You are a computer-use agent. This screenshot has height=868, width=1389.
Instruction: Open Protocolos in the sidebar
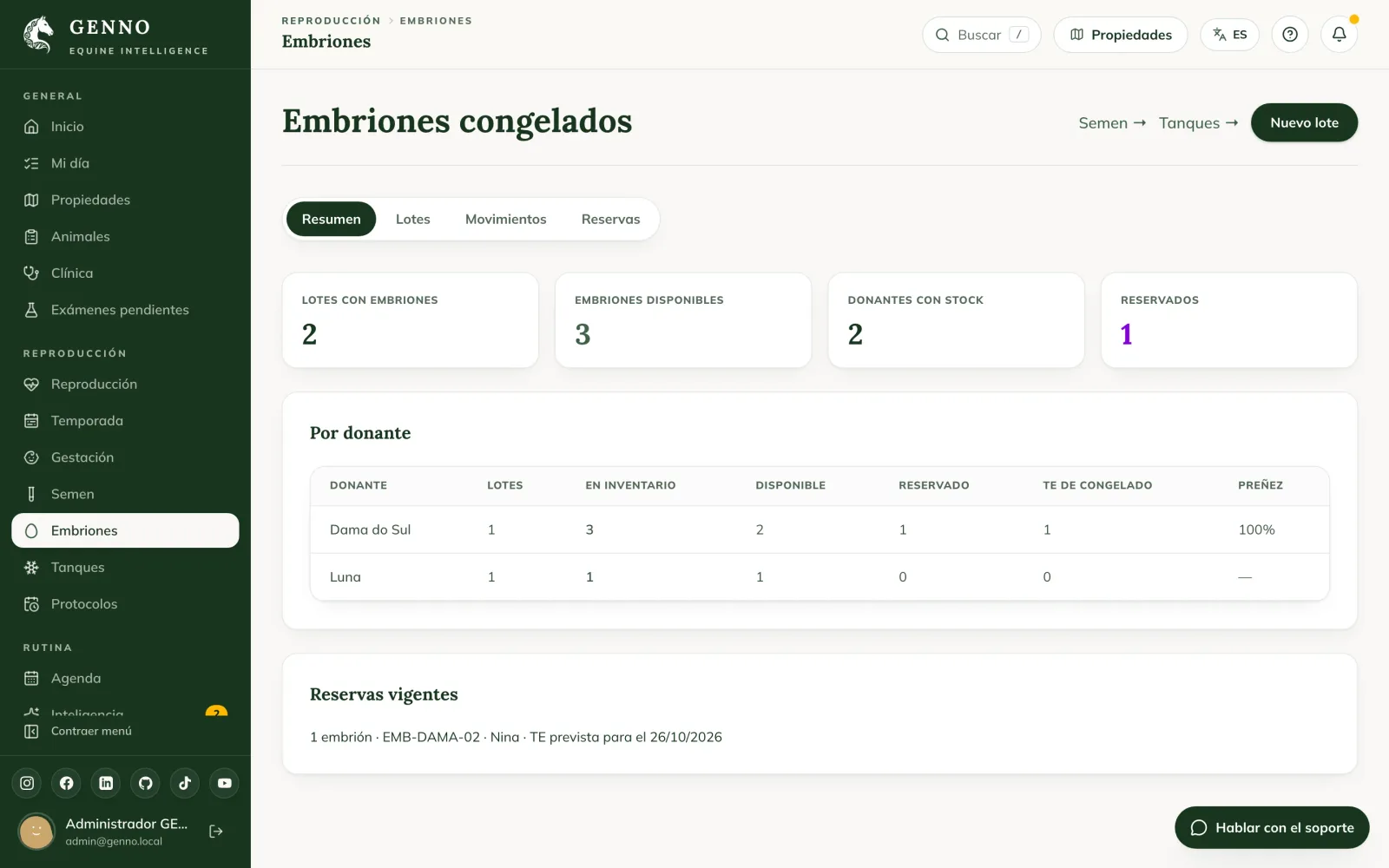tap(125, 604)
